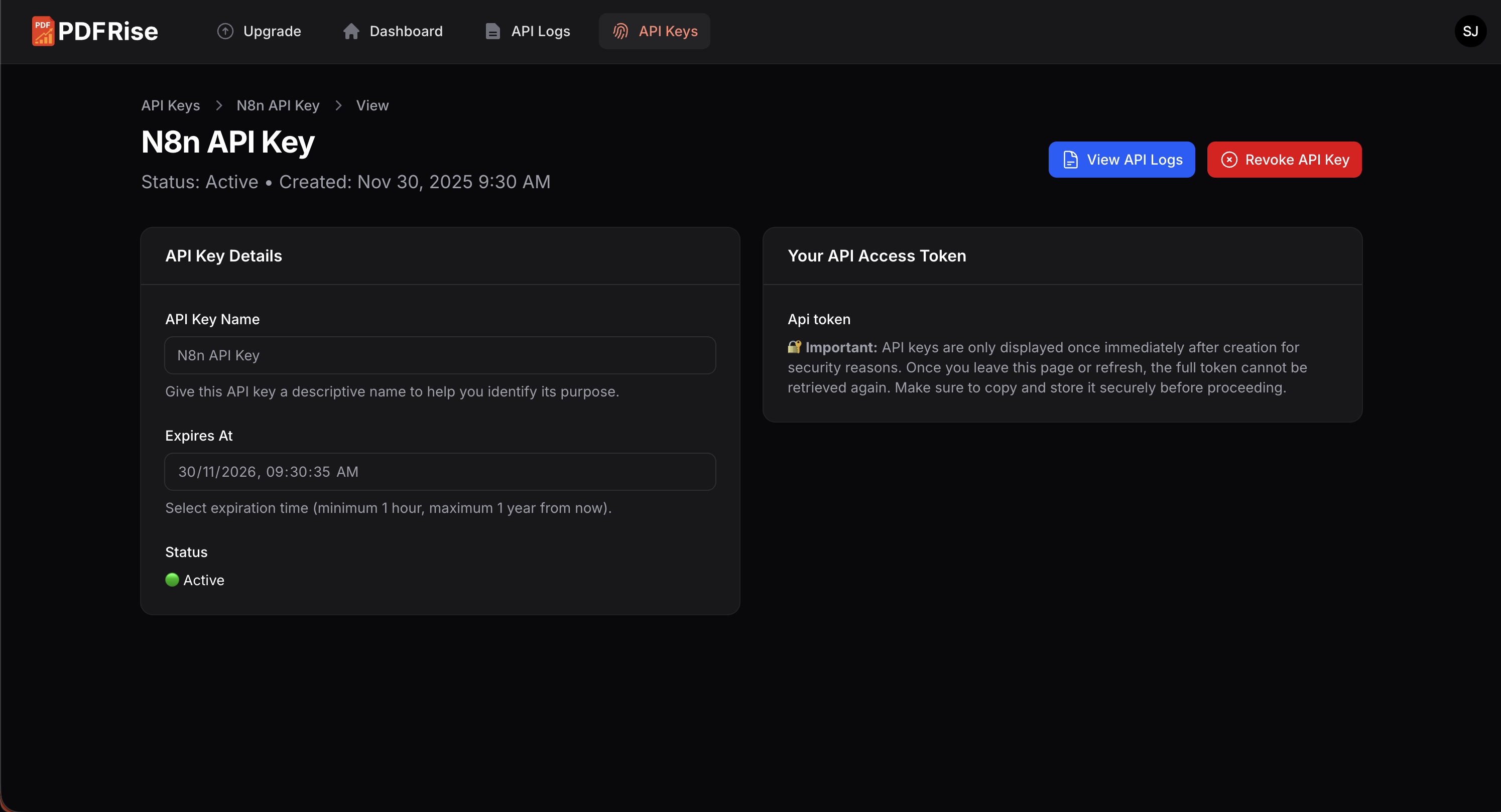The height and width of the screenshot is (812, 1501).
Task: Select the fingerprint API Keys icon
Action: [x=620, y=31]
